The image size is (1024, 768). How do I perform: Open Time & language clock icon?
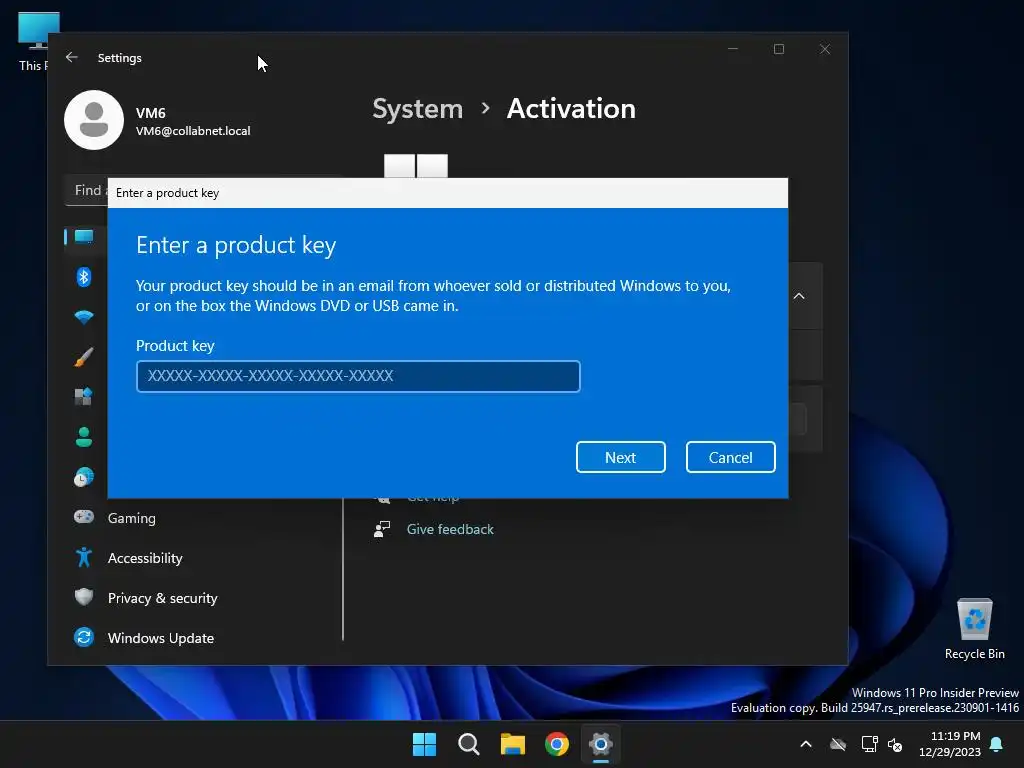pyautogui.click(x=84, y=477)
